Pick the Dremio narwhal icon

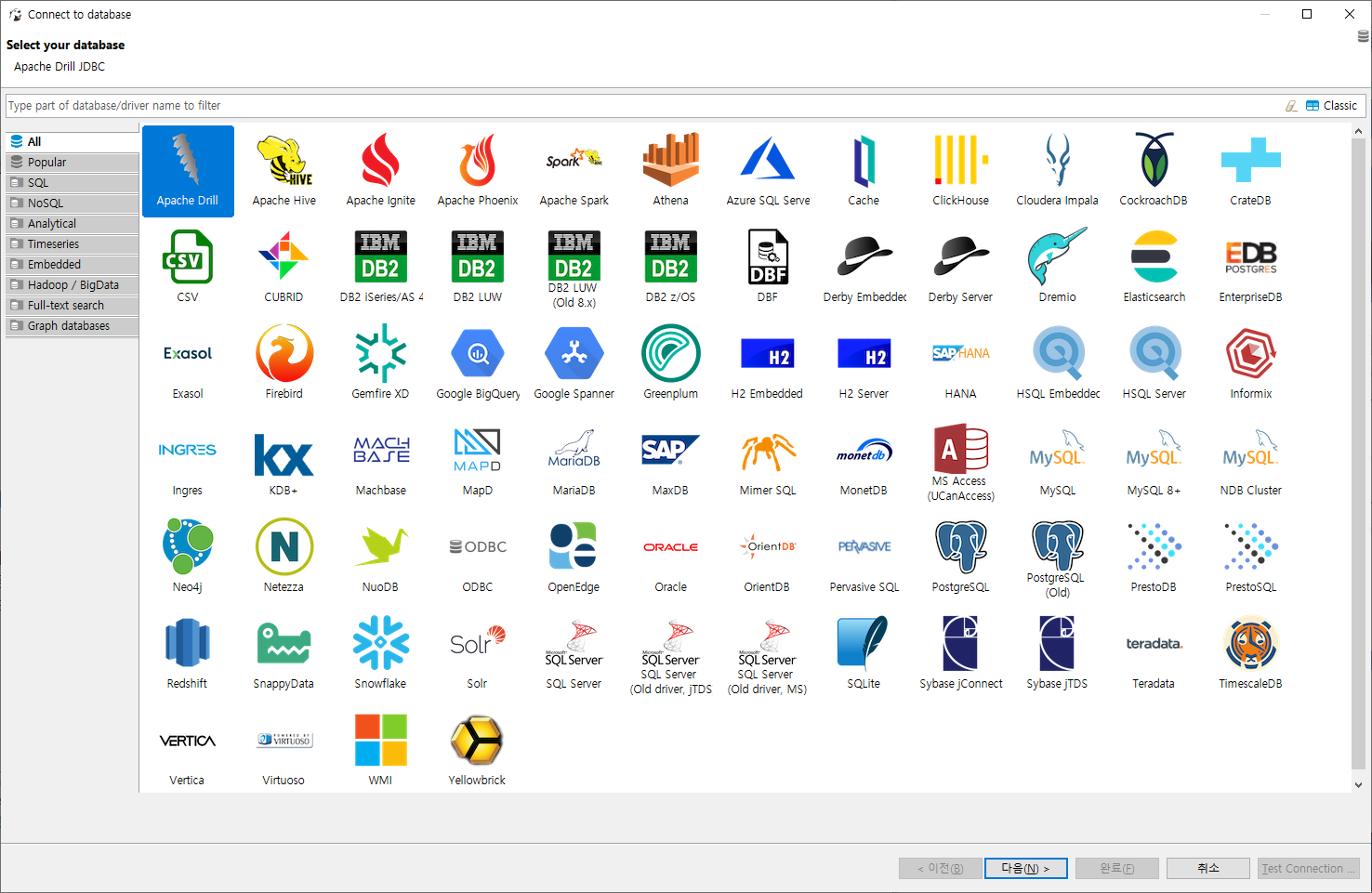(x=1057, y=256)
